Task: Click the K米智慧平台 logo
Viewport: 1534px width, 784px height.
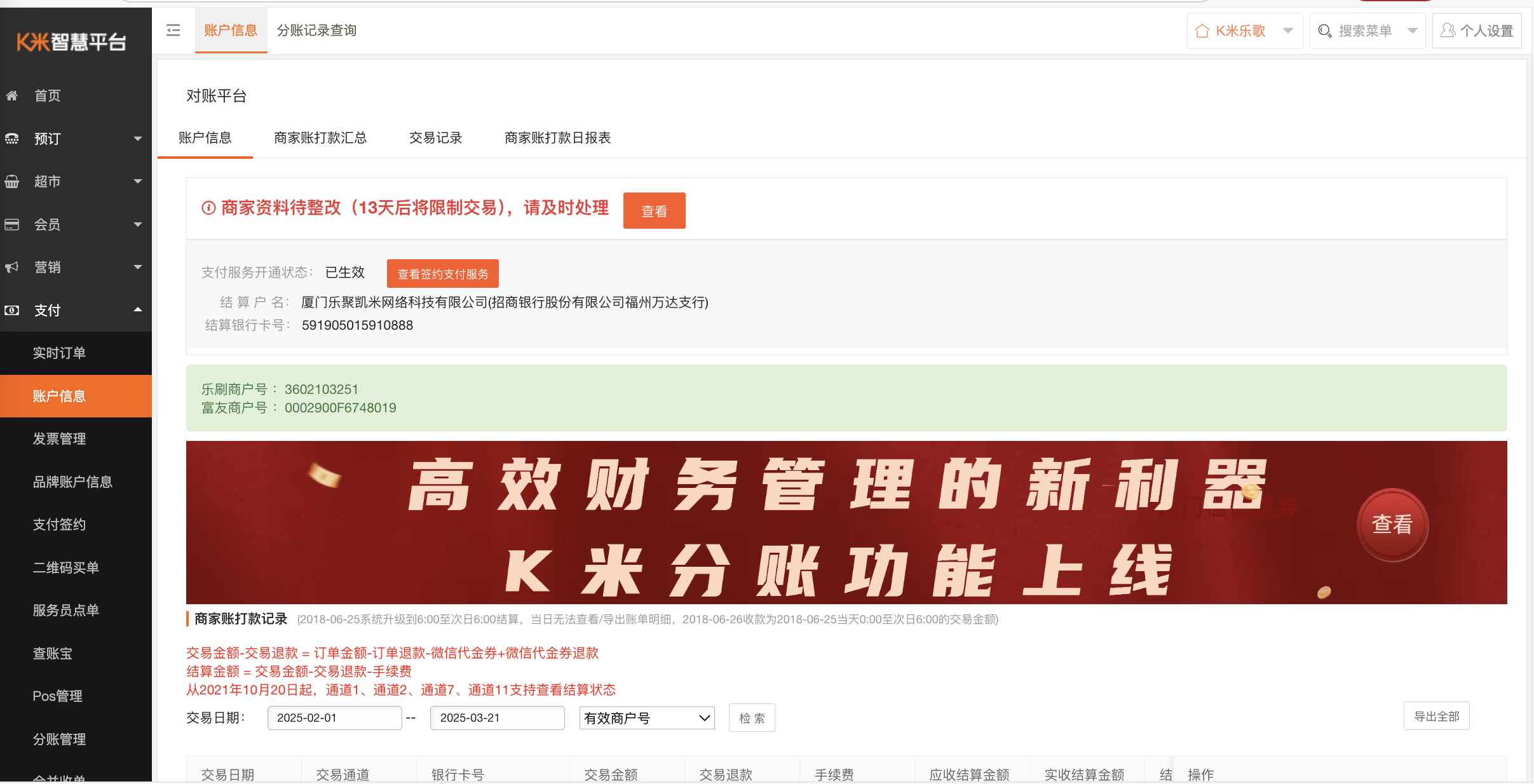Action: click(x=71, y=42)
